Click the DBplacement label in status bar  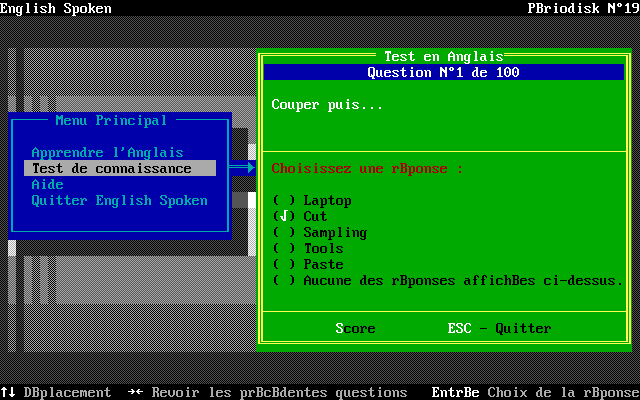tap(67, 392)
